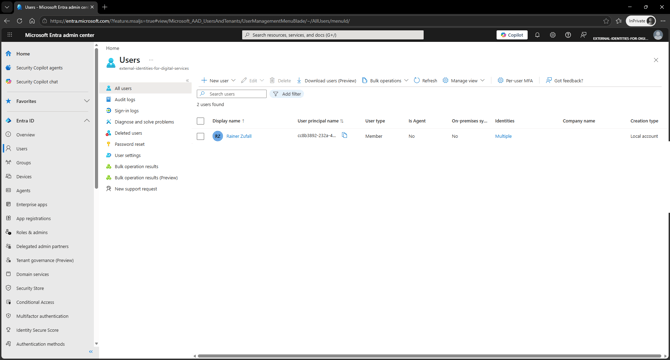Viewport: 670px width, 360px height.
Task: Open the Bulk operation results icon
Action: [109, 167]
